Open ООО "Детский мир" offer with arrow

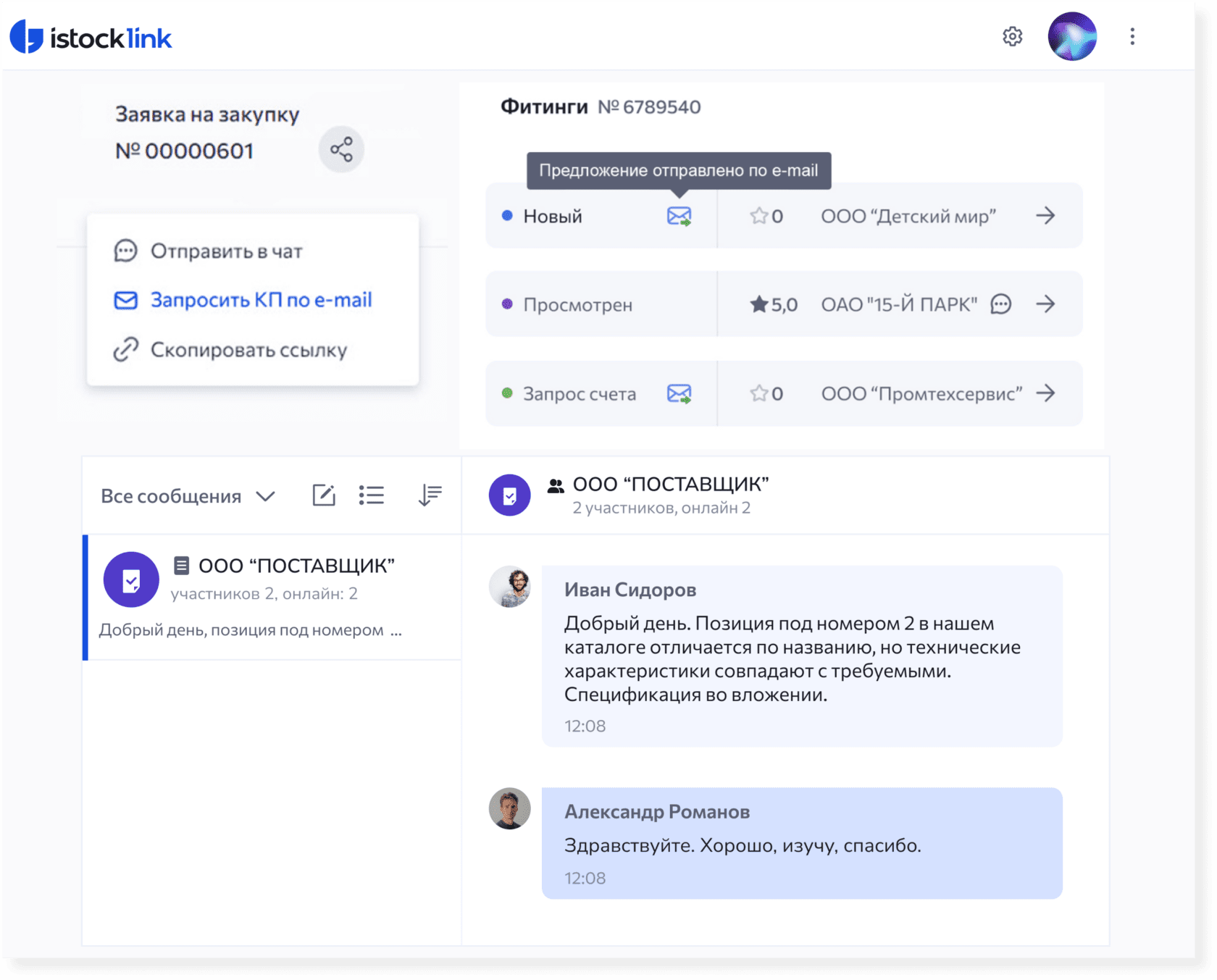[1045, 216]
